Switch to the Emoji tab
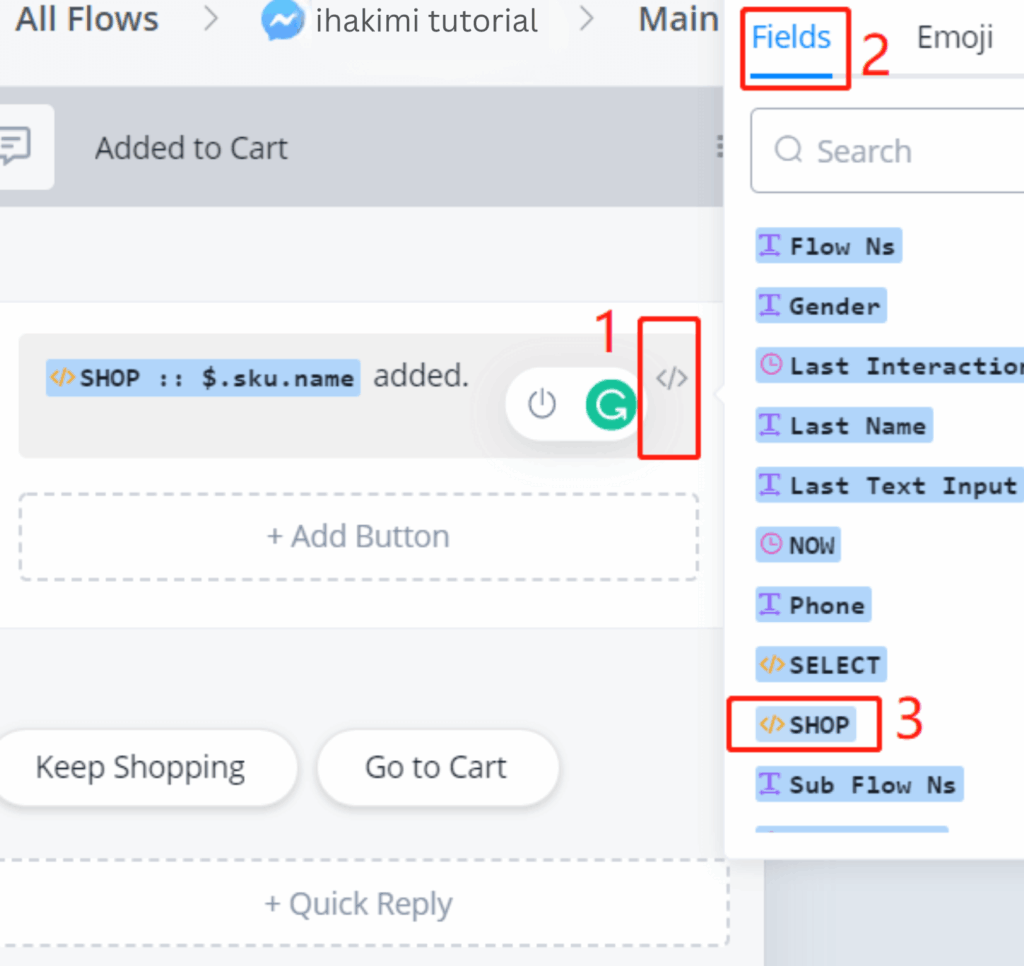 pyautogui.click(x=954, y=38)
